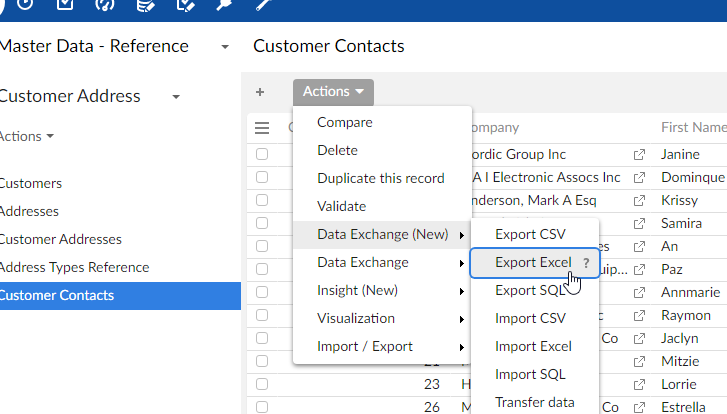Open the hamburger table menu icon

point(262,128)
